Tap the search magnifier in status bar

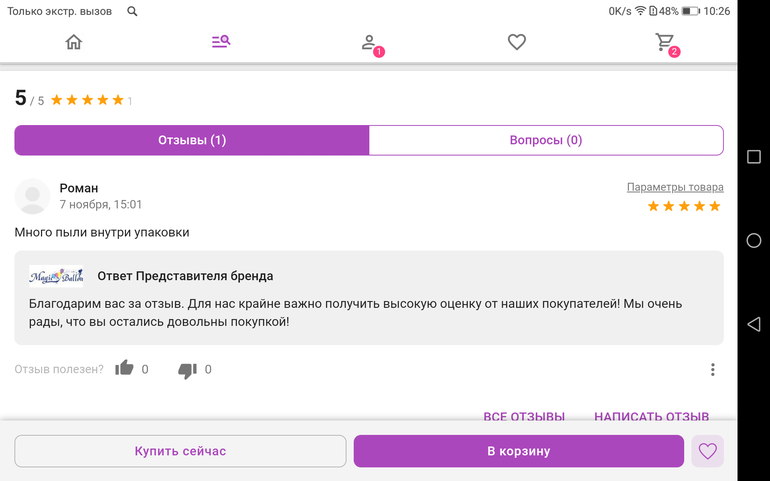(x=133, y=11)
